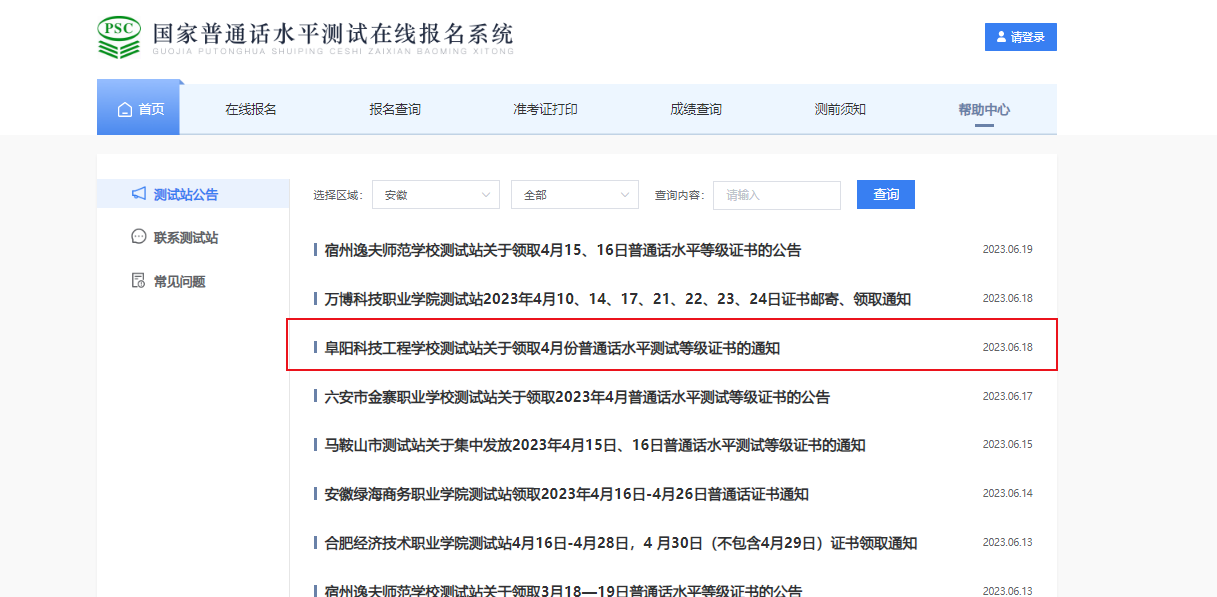Click the 请登录 login button
This screenshot has height=597, width=1217.
click(1021, 37)
